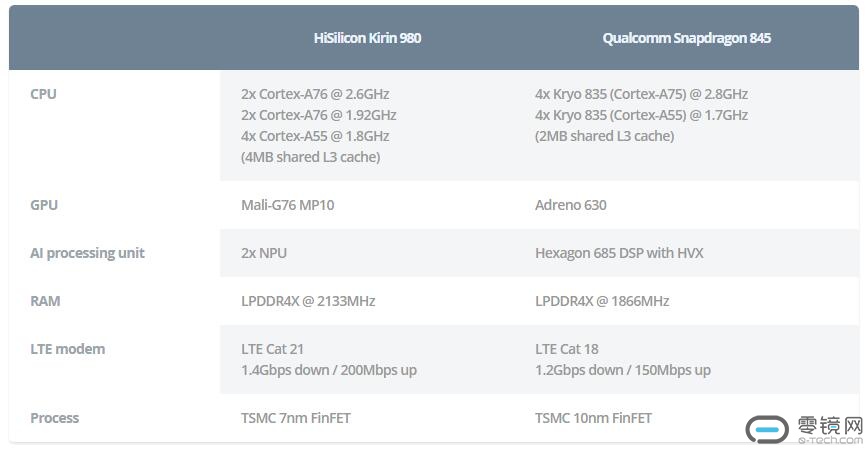Image resolution: width=868 pixels, height=450 pixels.
Task: Click the LPDDR4X @ 1866MHz cell
Action: [x=602, y=301]
